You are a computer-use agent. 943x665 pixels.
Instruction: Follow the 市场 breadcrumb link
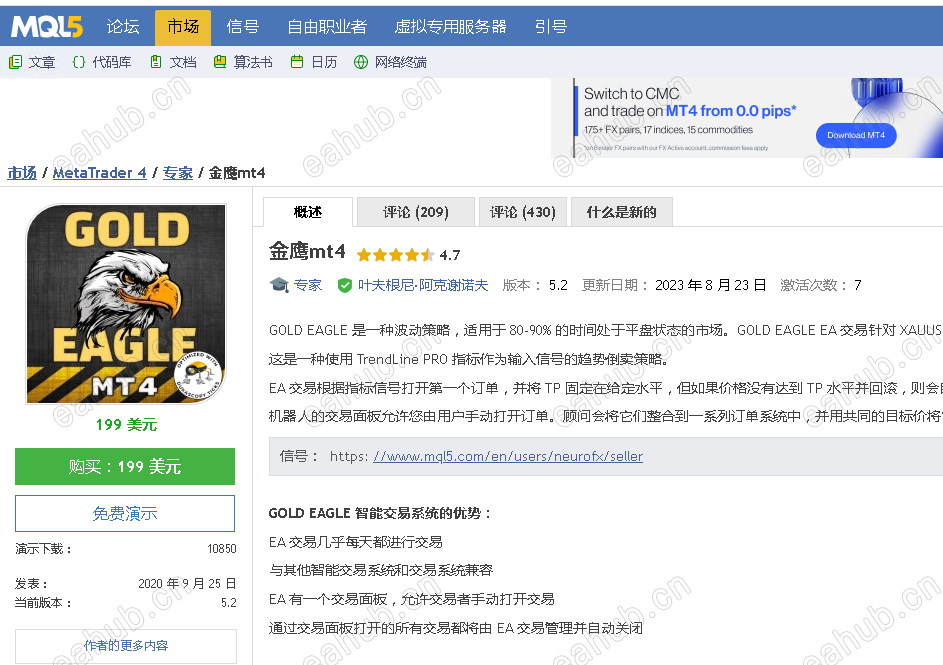point(22,173)
